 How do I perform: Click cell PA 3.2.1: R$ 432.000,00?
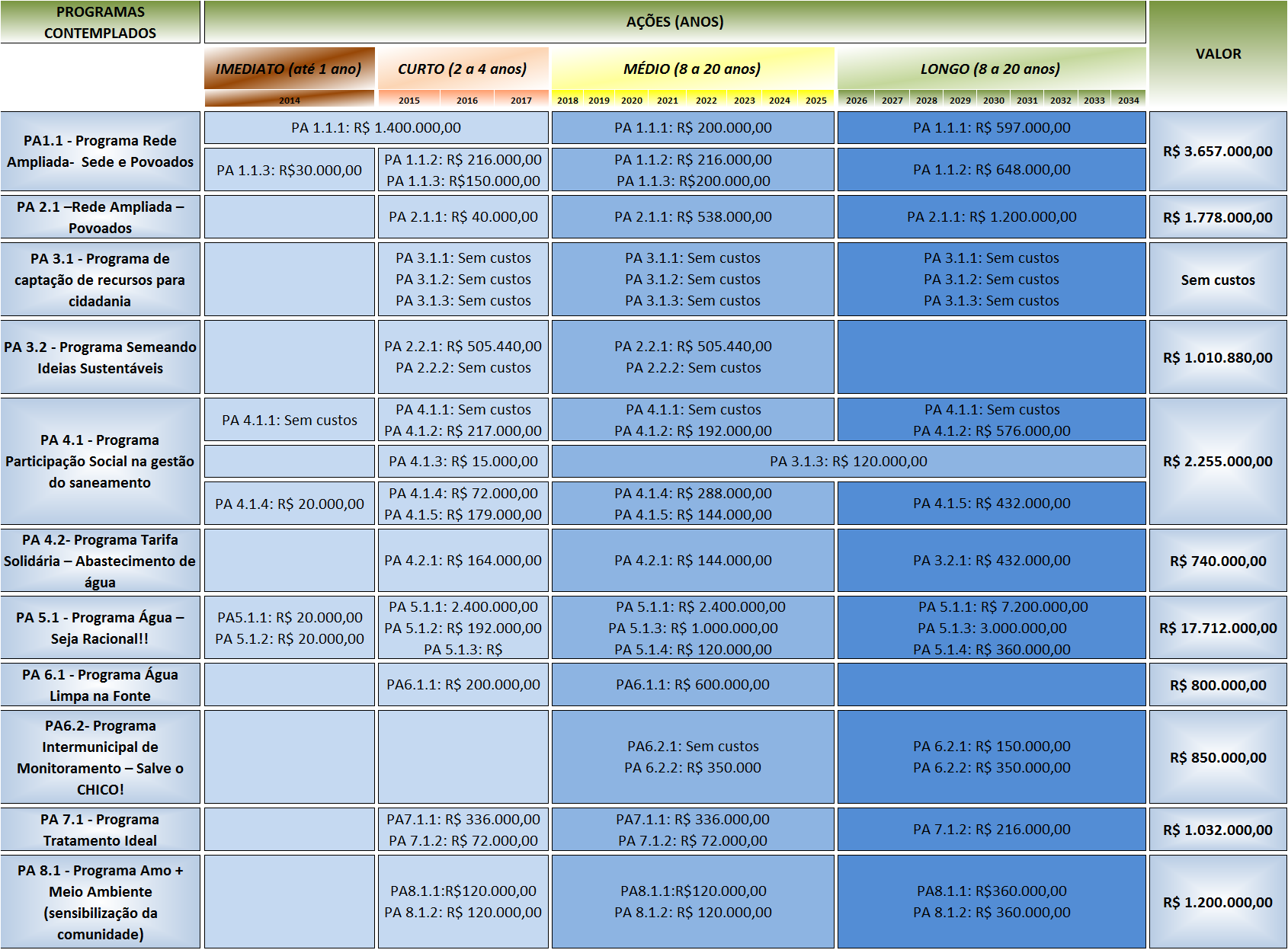pos(992,561)
